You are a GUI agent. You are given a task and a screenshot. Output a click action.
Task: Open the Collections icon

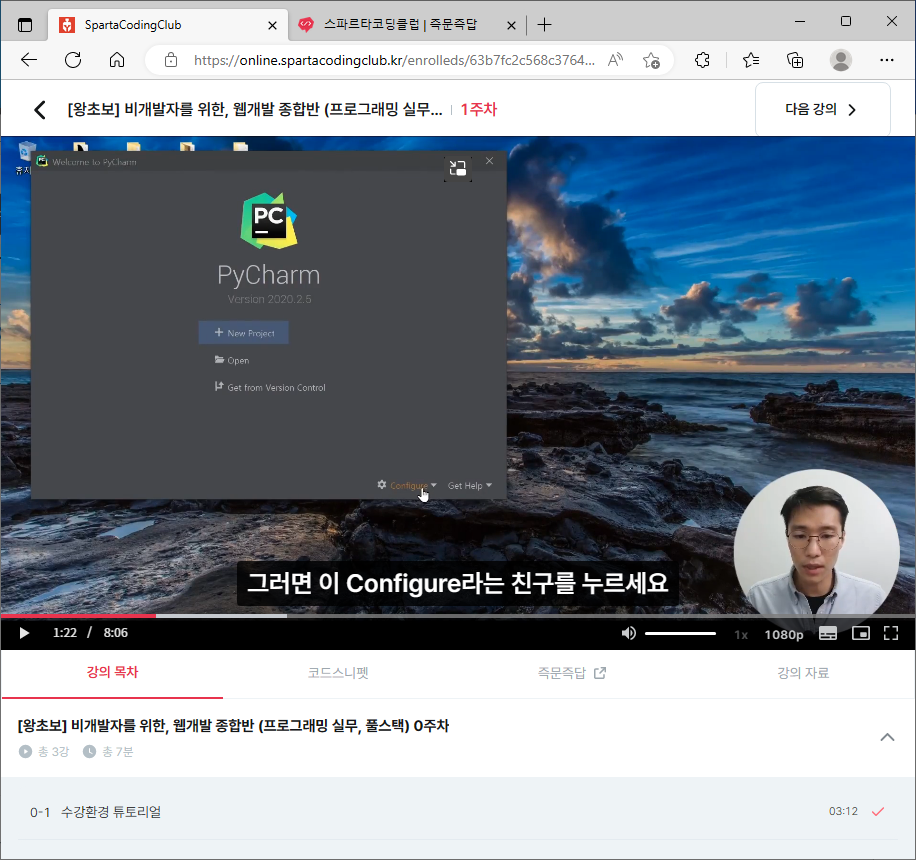tap(795, 60)
